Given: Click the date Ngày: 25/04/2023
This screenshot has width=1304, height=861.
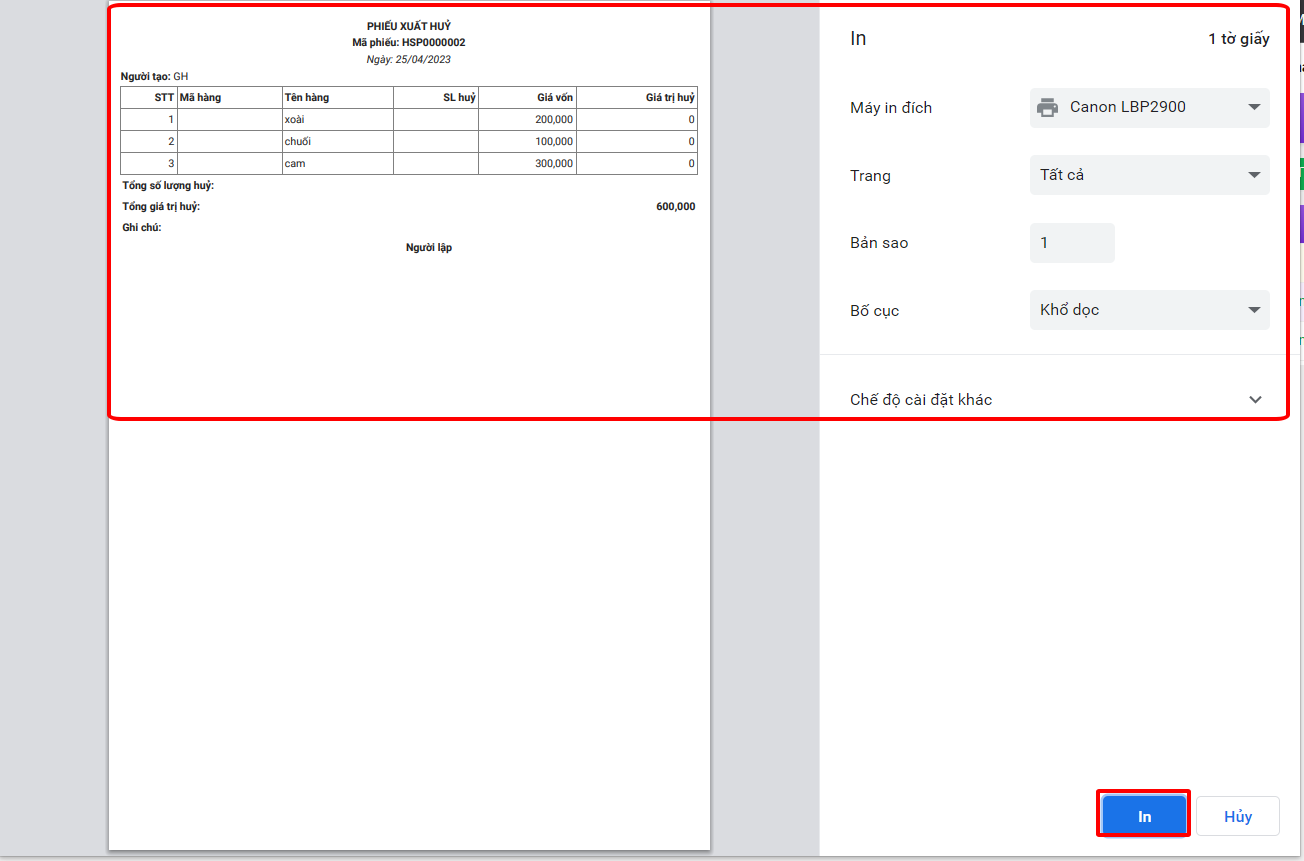Looking at the screenshot, I should [x=409, y=60].
